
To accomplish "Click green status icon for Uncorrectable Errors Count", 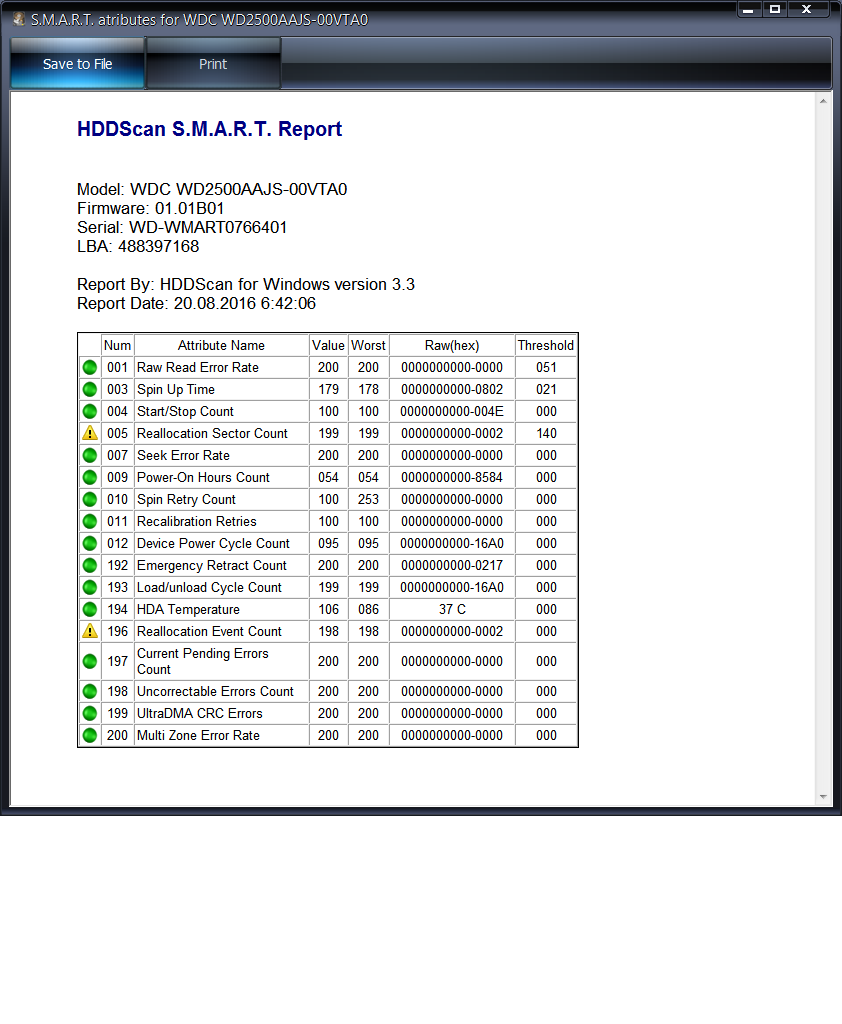I will (x=90, y=692).
